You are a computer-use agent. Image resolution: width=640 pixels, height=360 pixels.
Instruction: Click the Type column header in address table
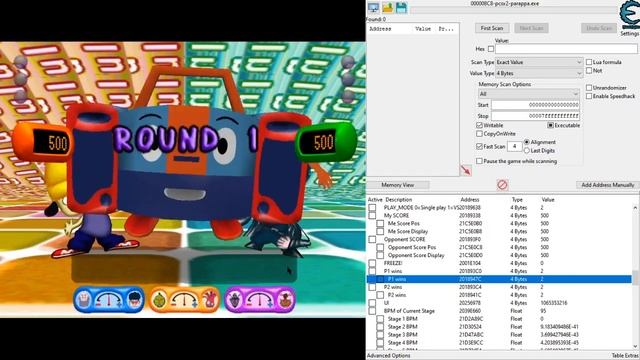click(x=517, y=200)
